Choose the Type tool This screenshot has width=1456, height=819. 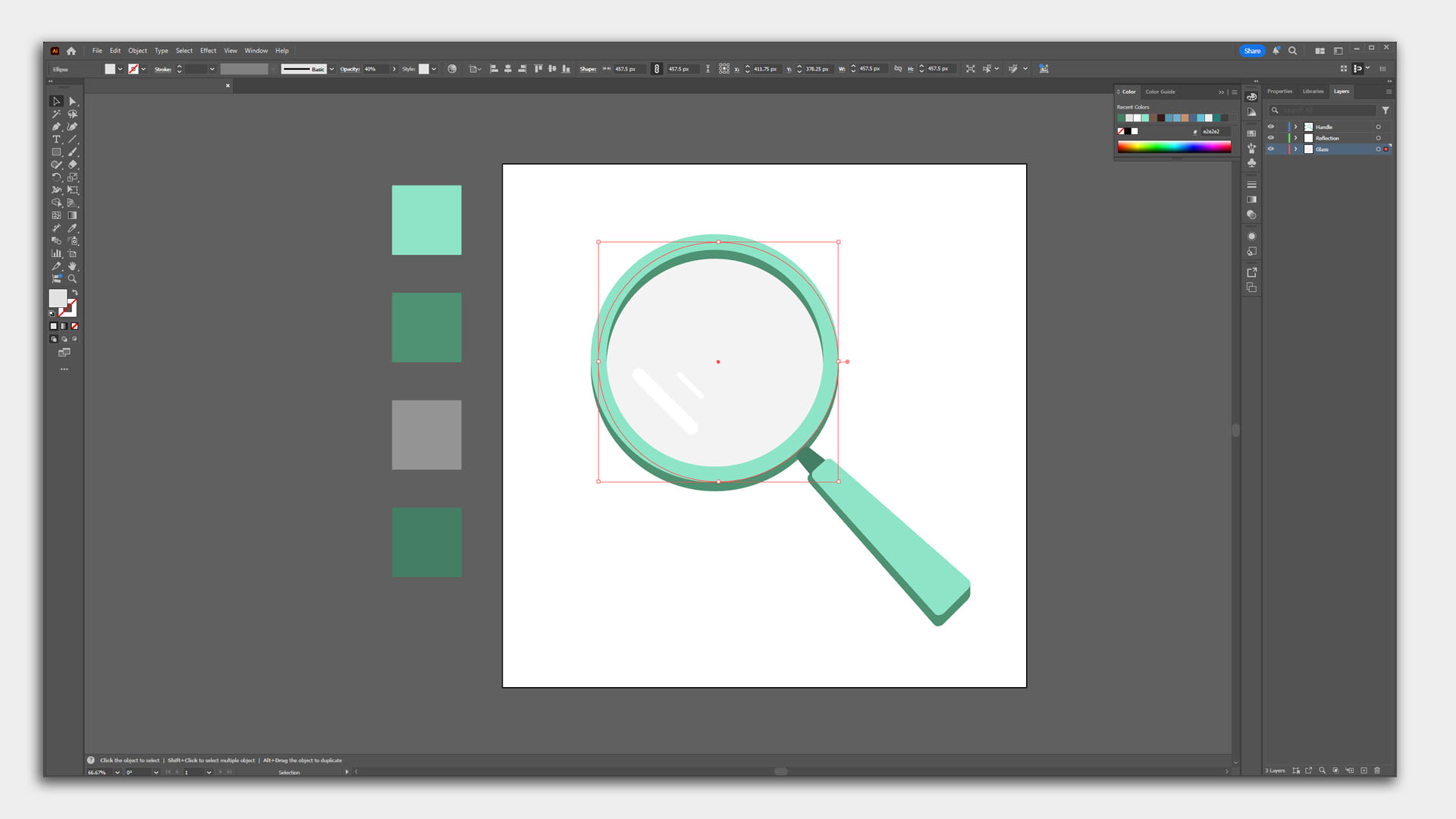pyautogui.click(x=56, y=140)
